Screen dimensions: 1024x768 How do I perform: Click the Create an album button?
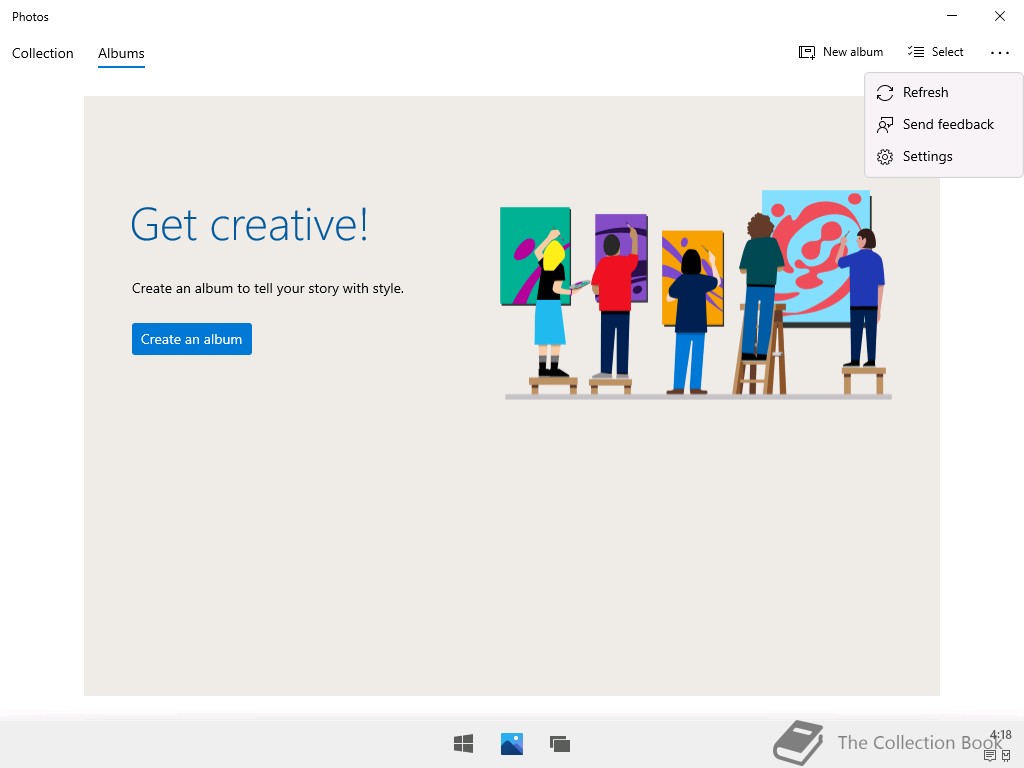[x=191, y=339]
